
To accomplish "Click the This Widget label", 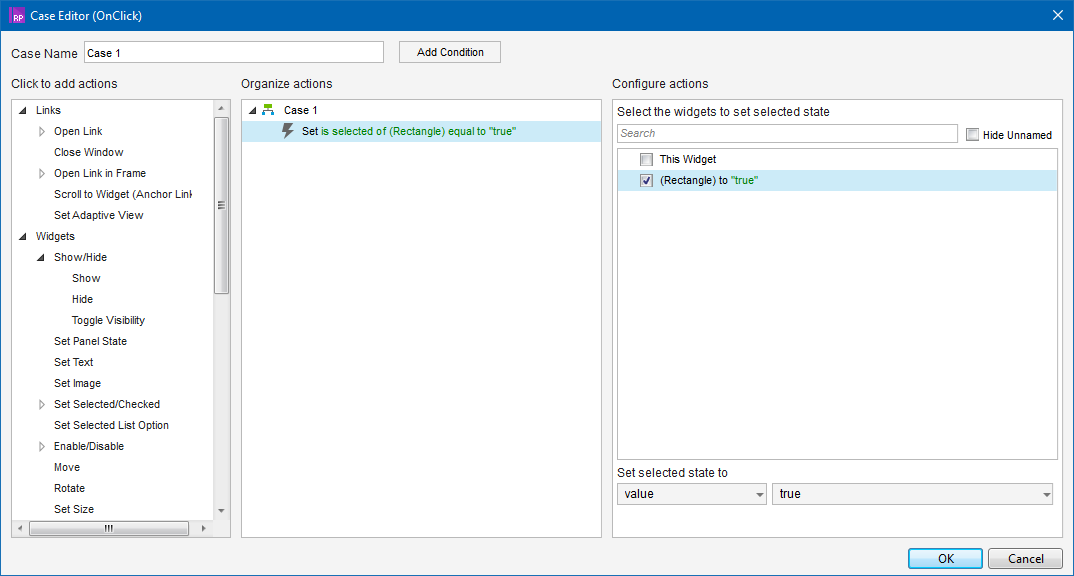I will 688,160.
